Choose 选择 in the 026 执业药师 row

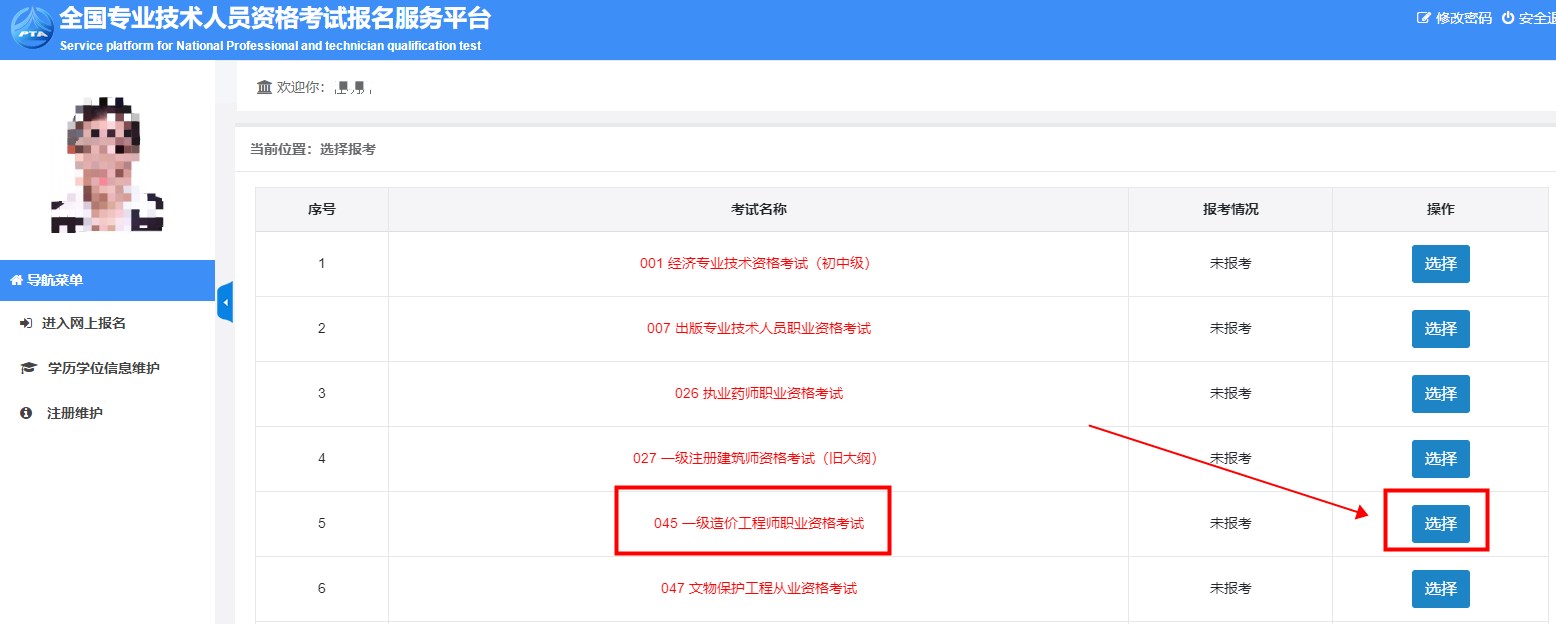pyautogui.click(x=1440, y=394)
